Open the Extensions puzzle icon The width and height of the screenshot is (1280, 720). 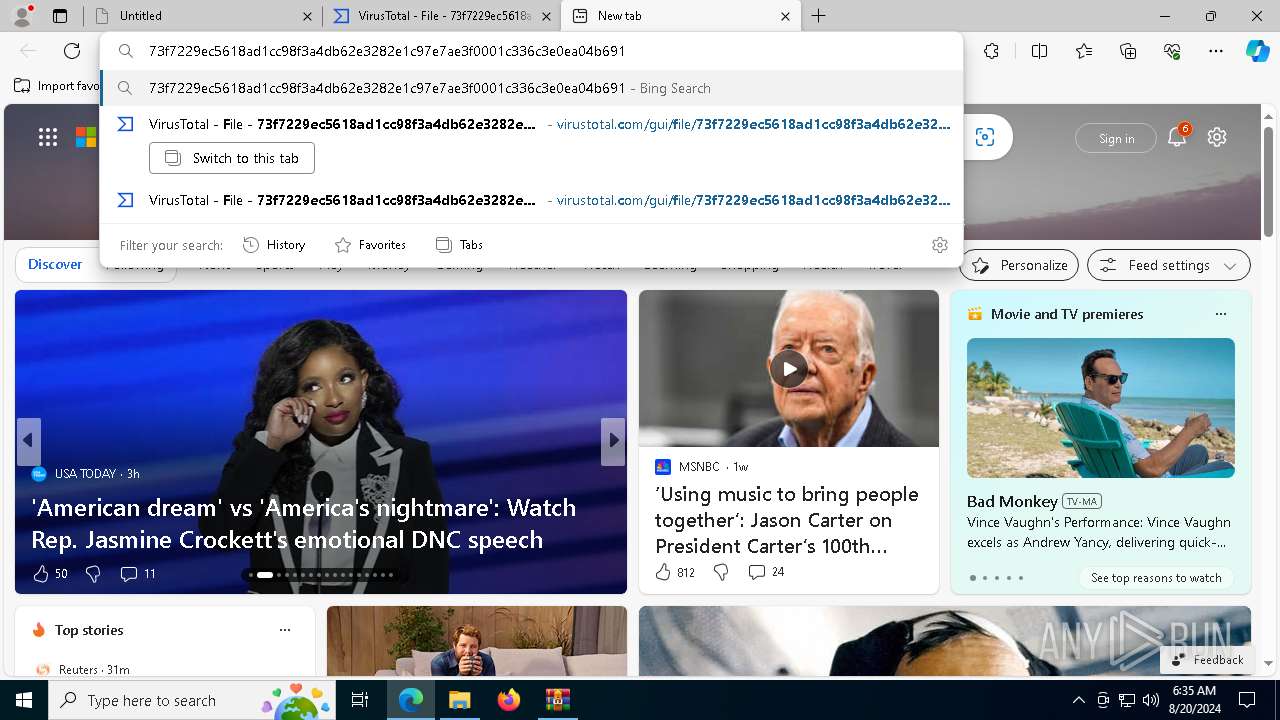[991, 51]
